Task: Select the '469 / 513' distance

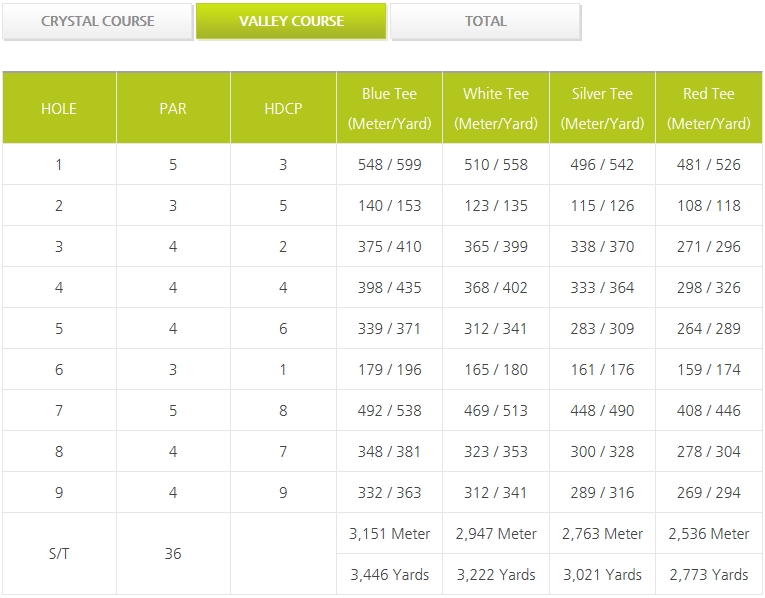Action: coord(496,411)
